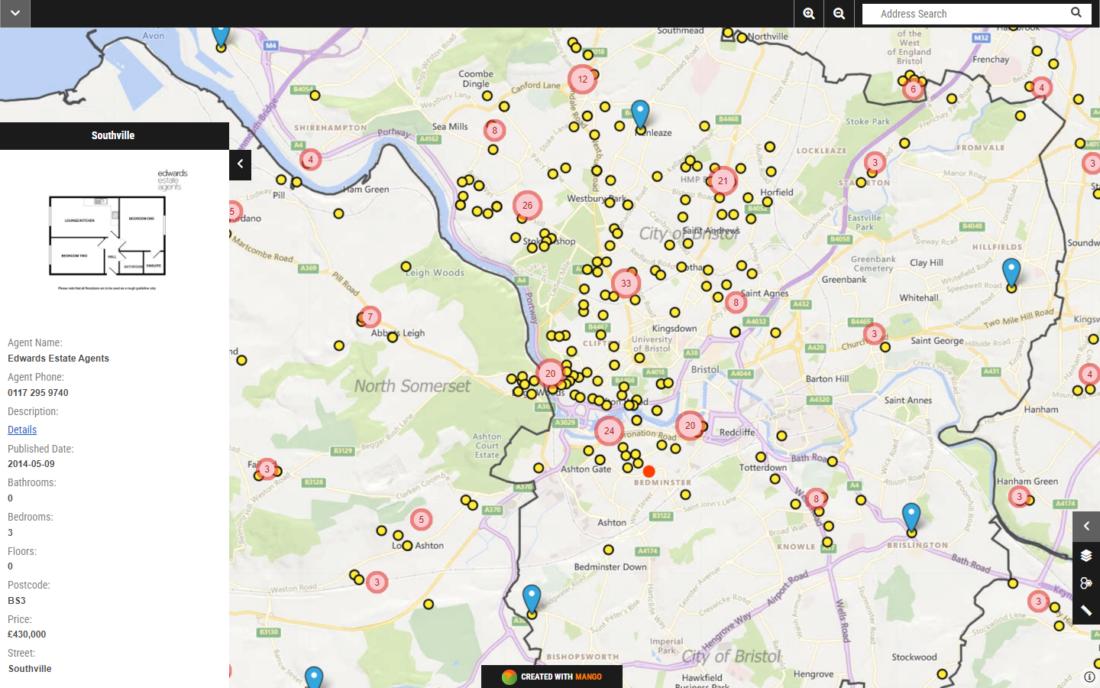Image resolution: width=1100 pixels, height=688 pixels.
Task: Collapse the right toolbar with its chevron
Action: (1086, 526)
